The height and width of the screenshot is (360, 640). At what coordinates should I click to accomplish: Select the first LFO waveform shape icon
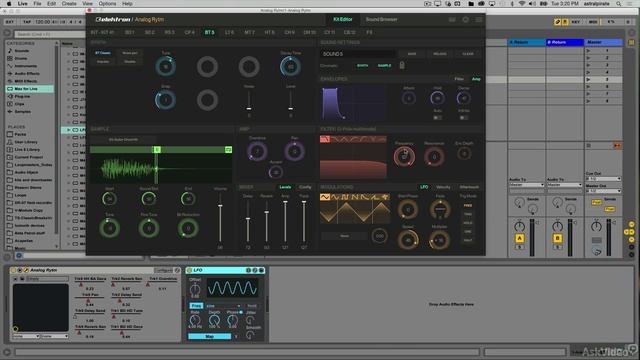(325, 197)
